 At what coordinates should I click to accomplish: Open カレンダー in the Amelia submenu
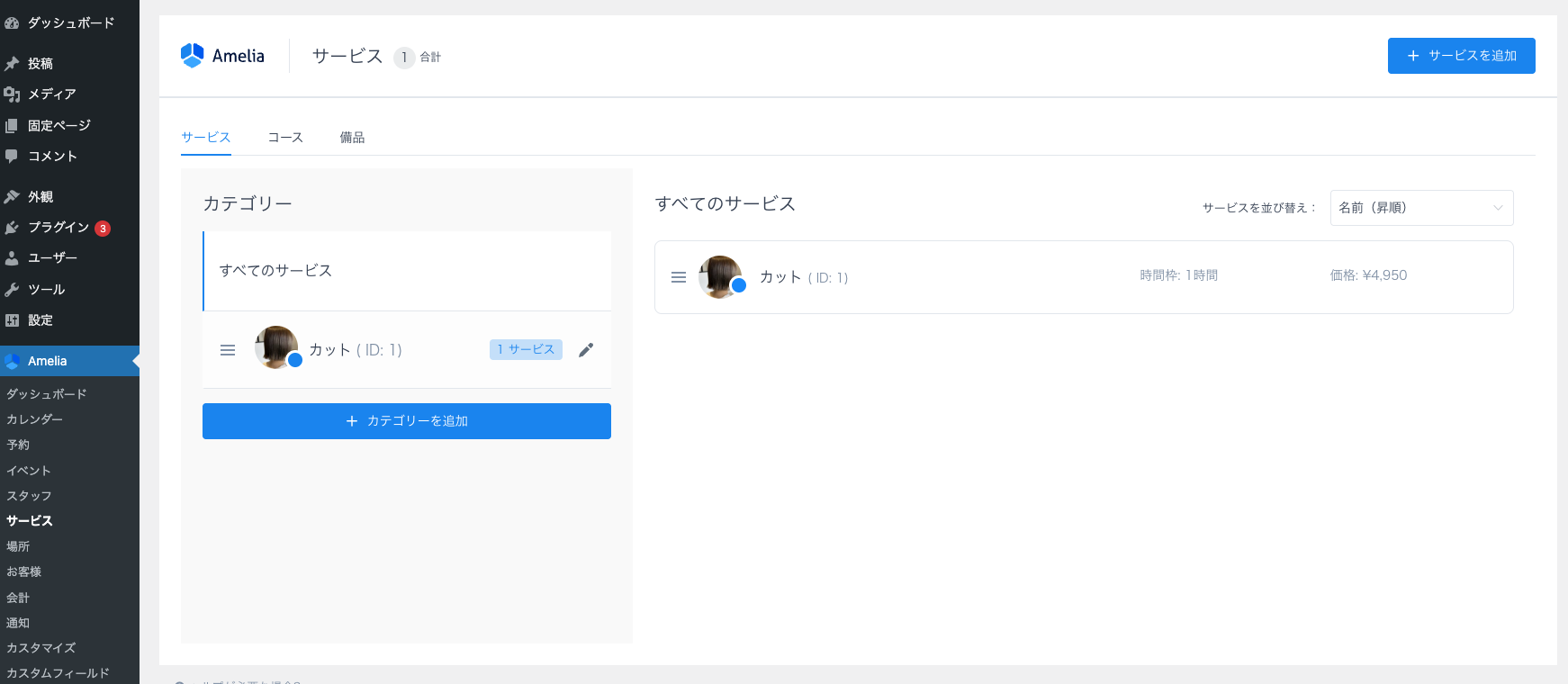[x=35, y=419]
